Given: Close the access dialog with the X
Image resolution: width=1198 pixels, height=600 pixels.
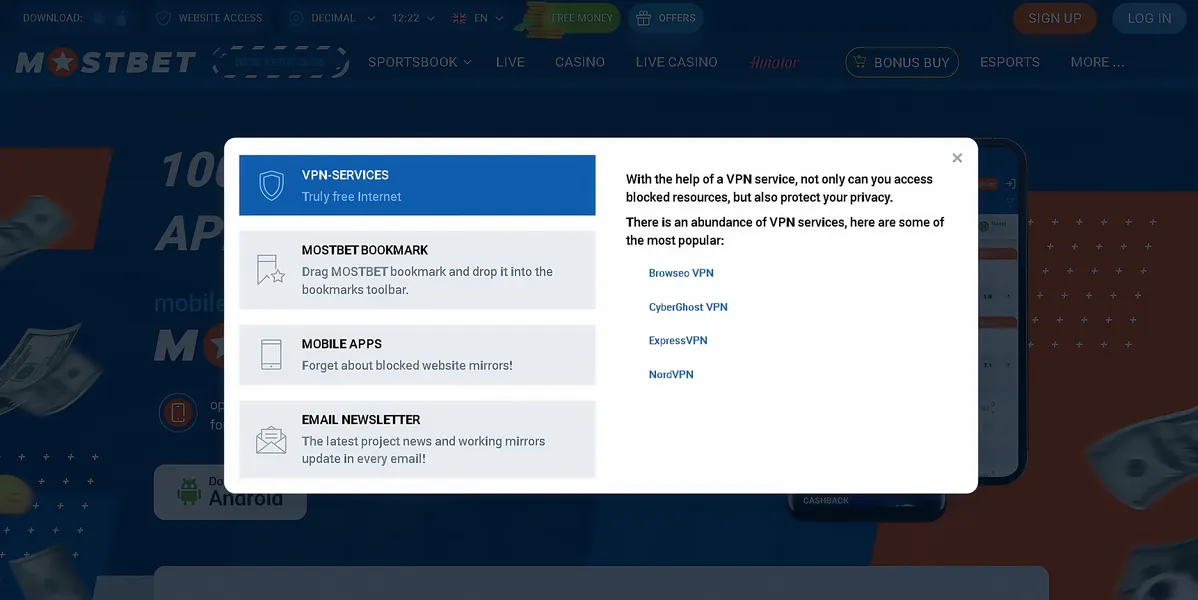Looking at the screenshot, I should click(957, 158).
